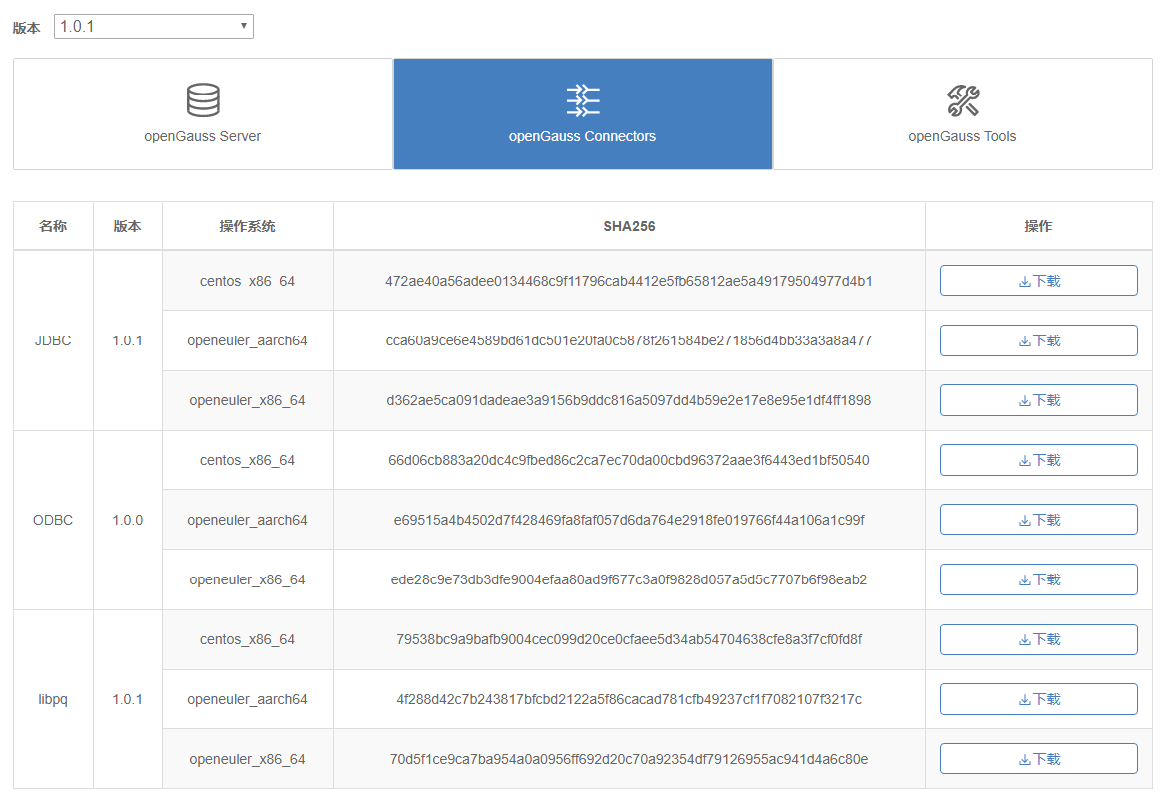Select JDBC's openeuler_x86_64 OS cell
Image resolution: width=1174 pixels, height=792 pixels.
pos(248,400)
